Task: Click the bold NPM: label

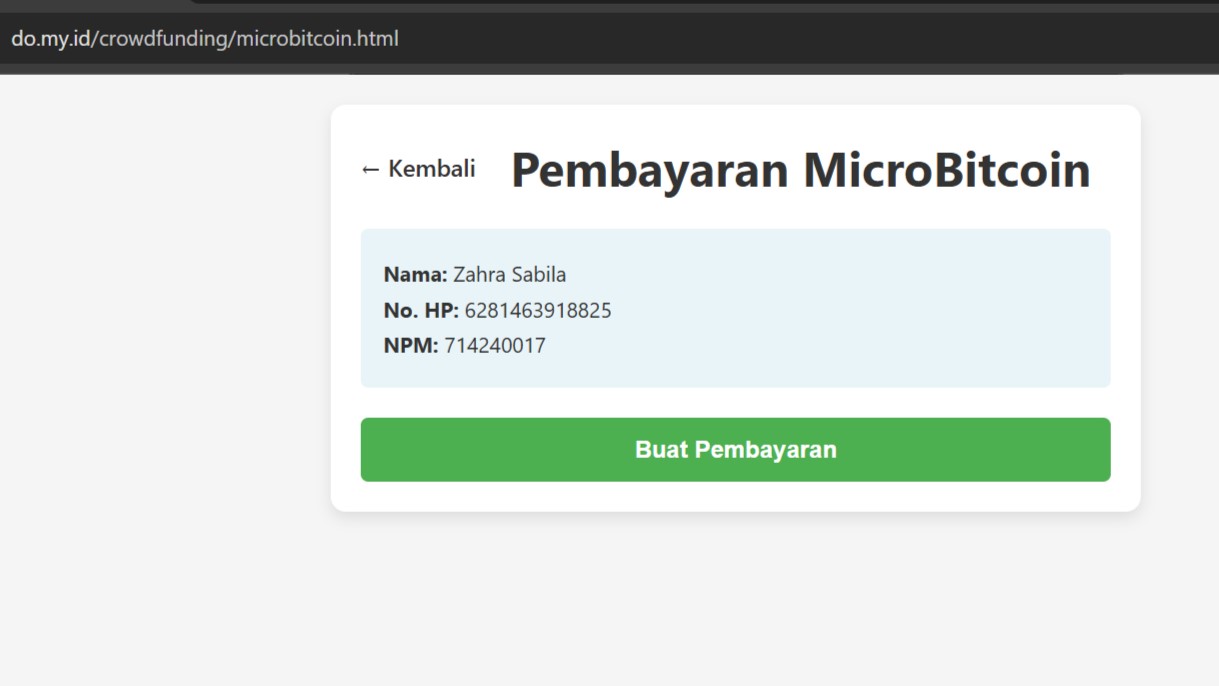Action: 411,346
